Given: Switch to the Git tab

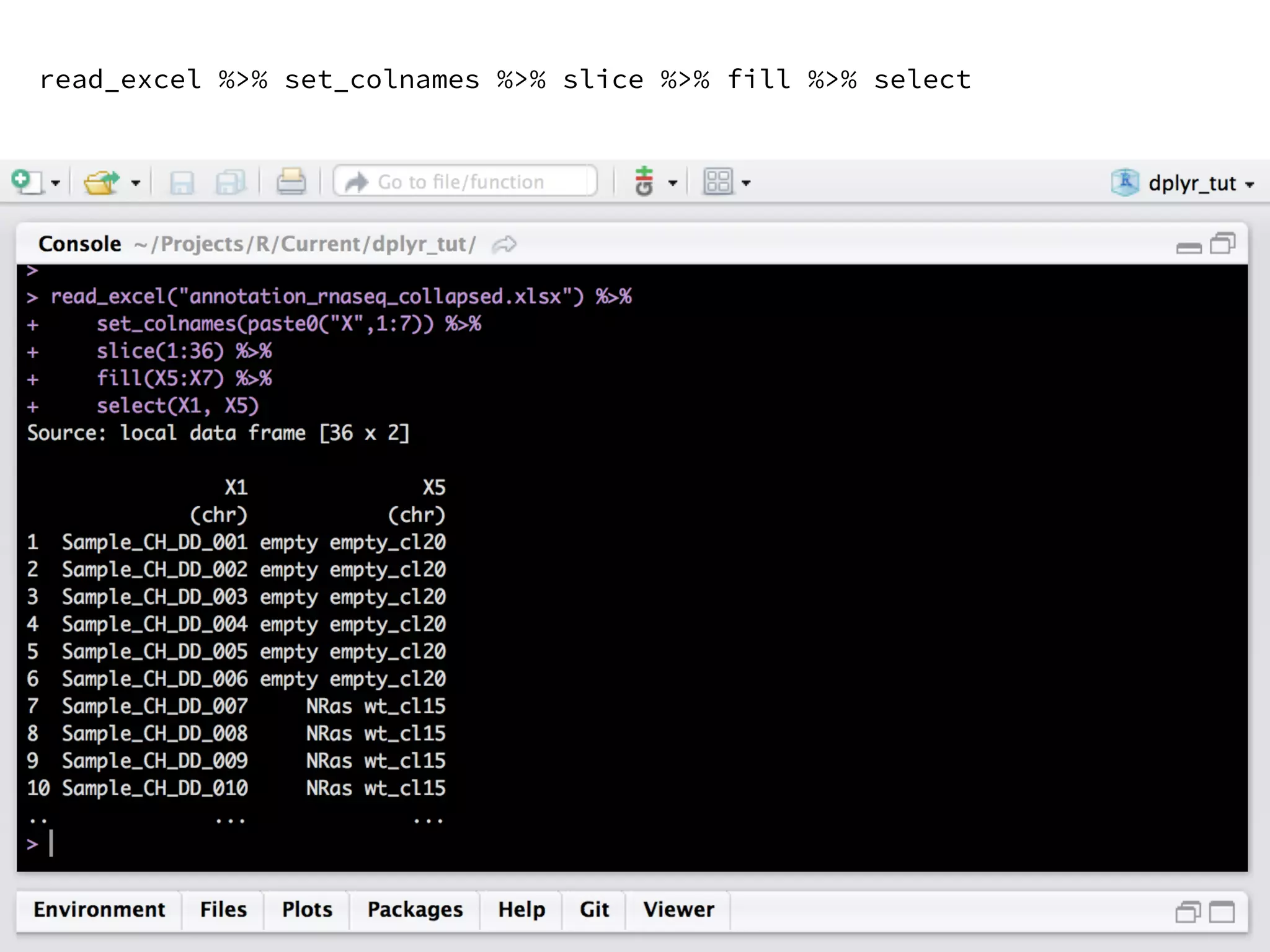Looking at the screenshot, I should click(x=594, y=910).
